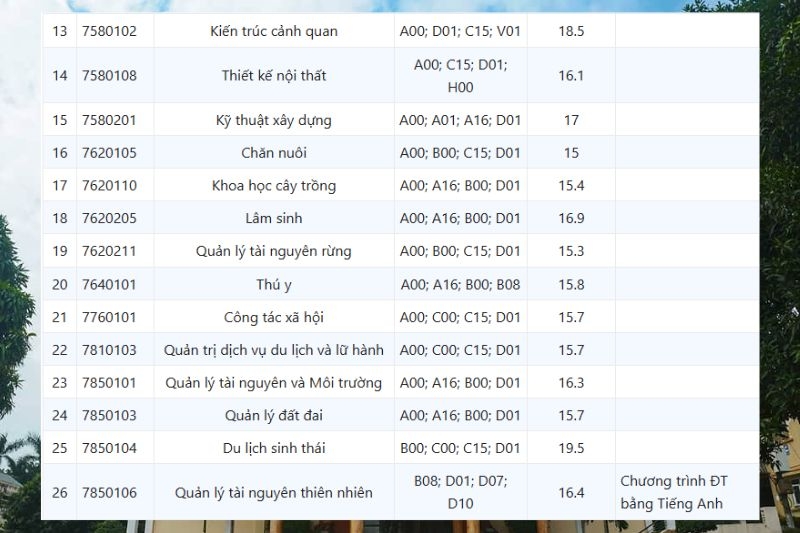Click code 7620205
Viewport: 800px width, 533px height.
coord(109,218)
